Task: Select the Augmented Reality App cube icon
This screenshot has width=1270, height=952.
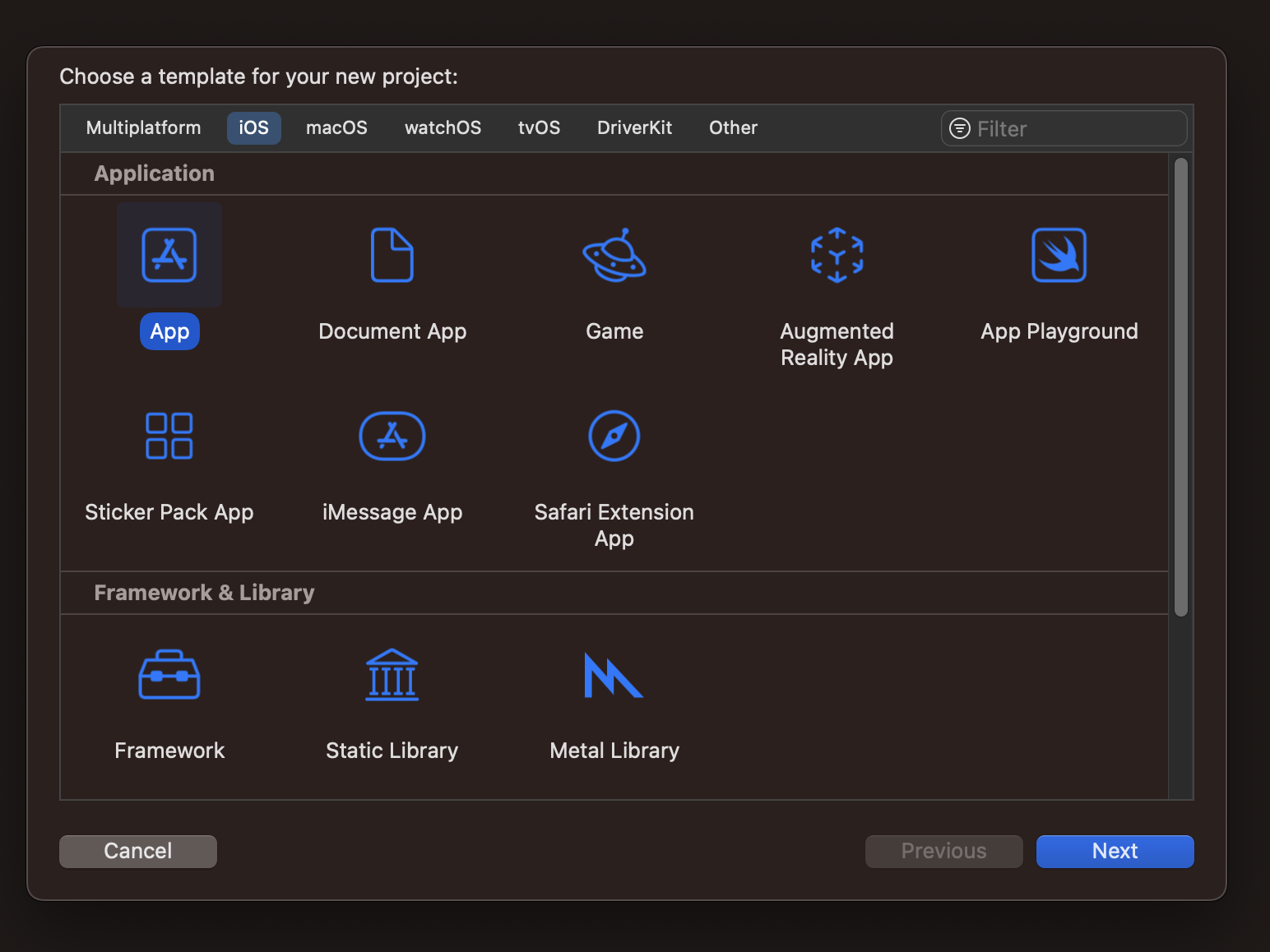Action: pyautogui.click(x=837, y=255)
